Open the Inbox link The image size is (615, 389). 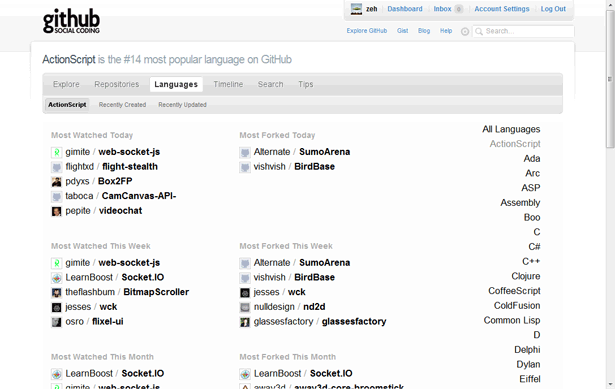tap(442, 9)
